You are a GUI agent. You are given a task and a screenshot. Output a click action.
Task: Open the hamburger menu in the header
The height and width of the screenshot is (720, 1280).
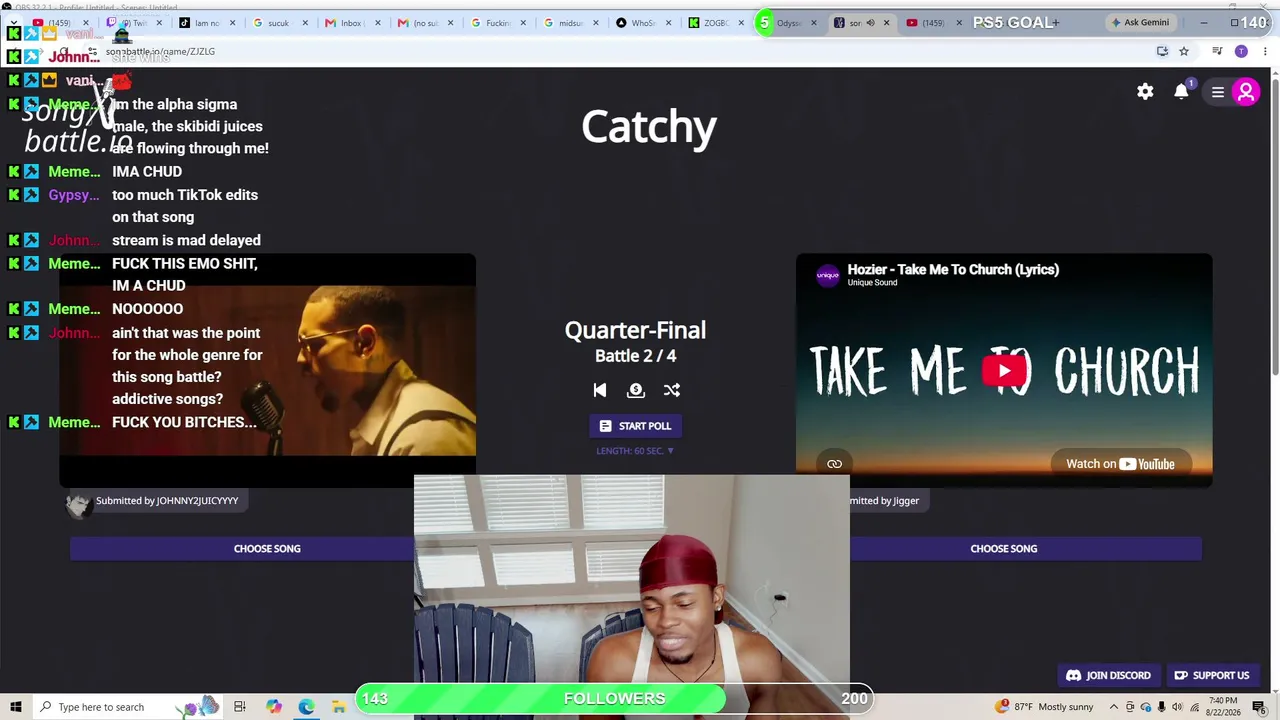[1218, 92]
